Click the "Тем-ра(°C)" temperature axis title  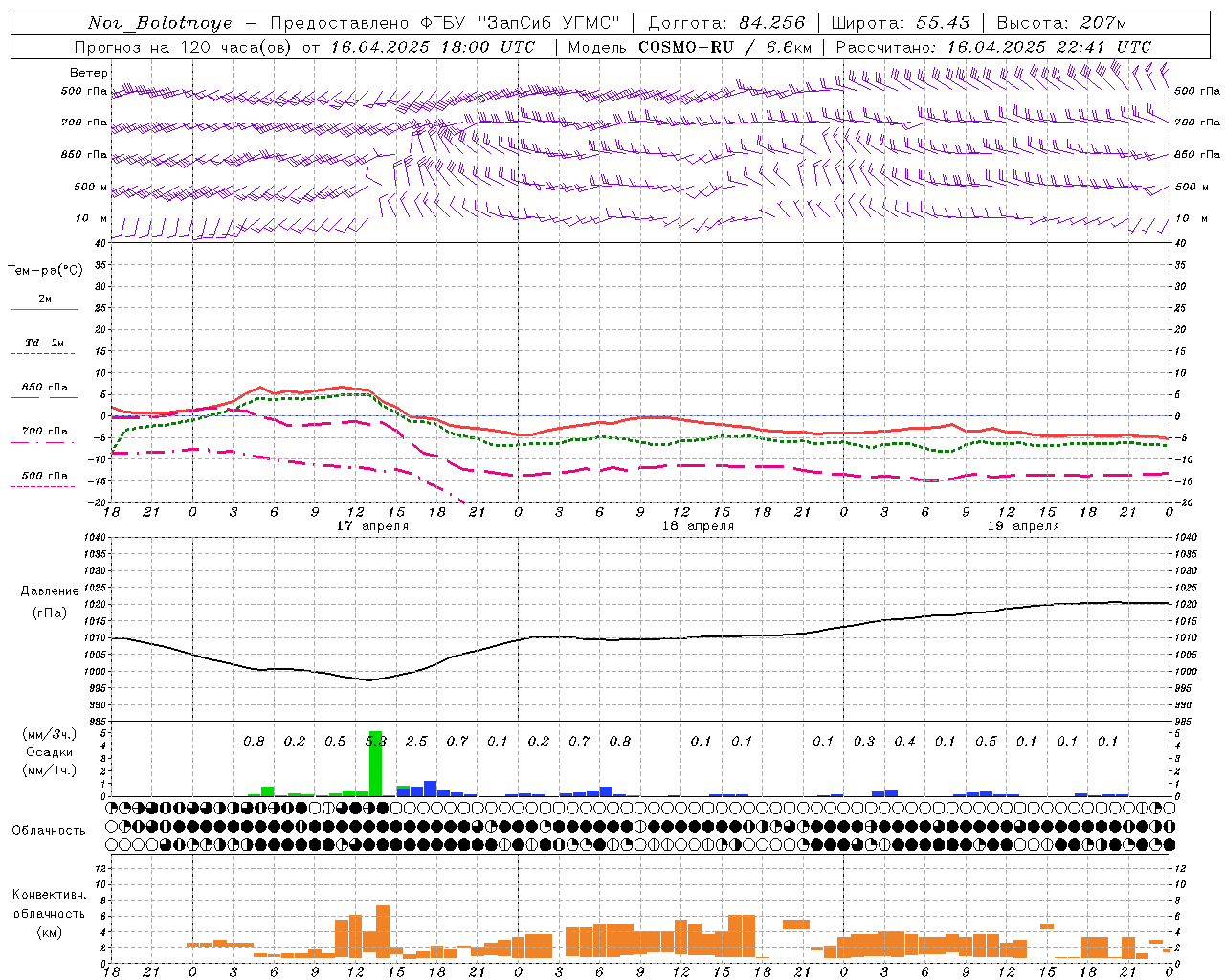click(x=45, y=271)
